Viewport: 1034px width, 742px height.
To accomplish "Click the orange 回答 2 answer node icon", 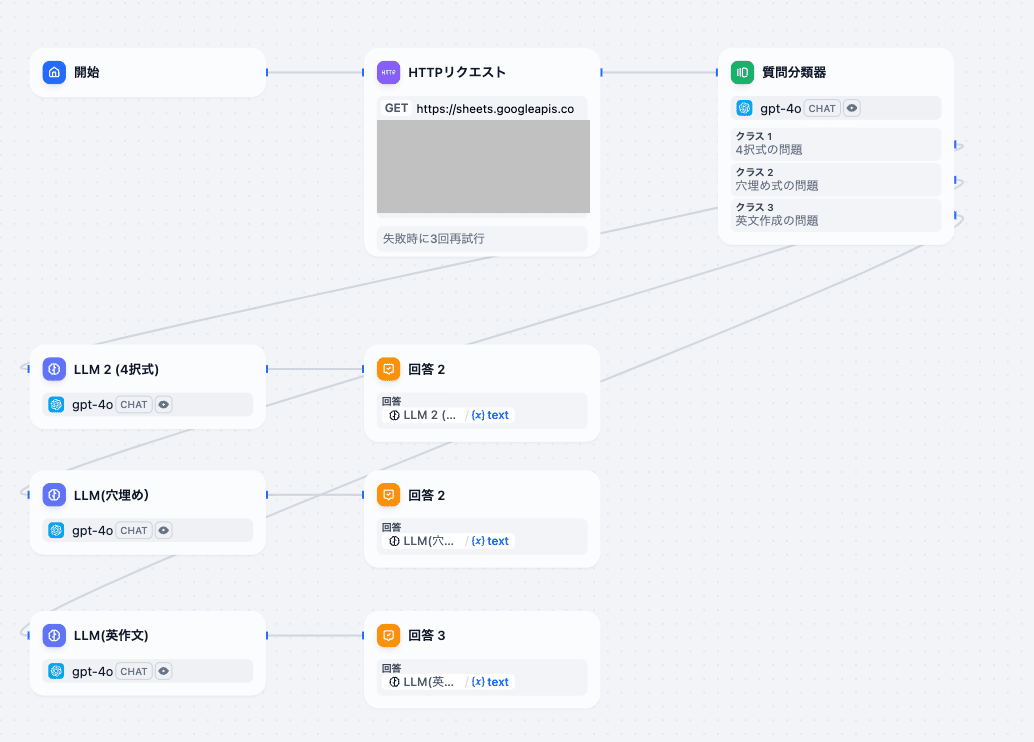I will pos(389,369).
